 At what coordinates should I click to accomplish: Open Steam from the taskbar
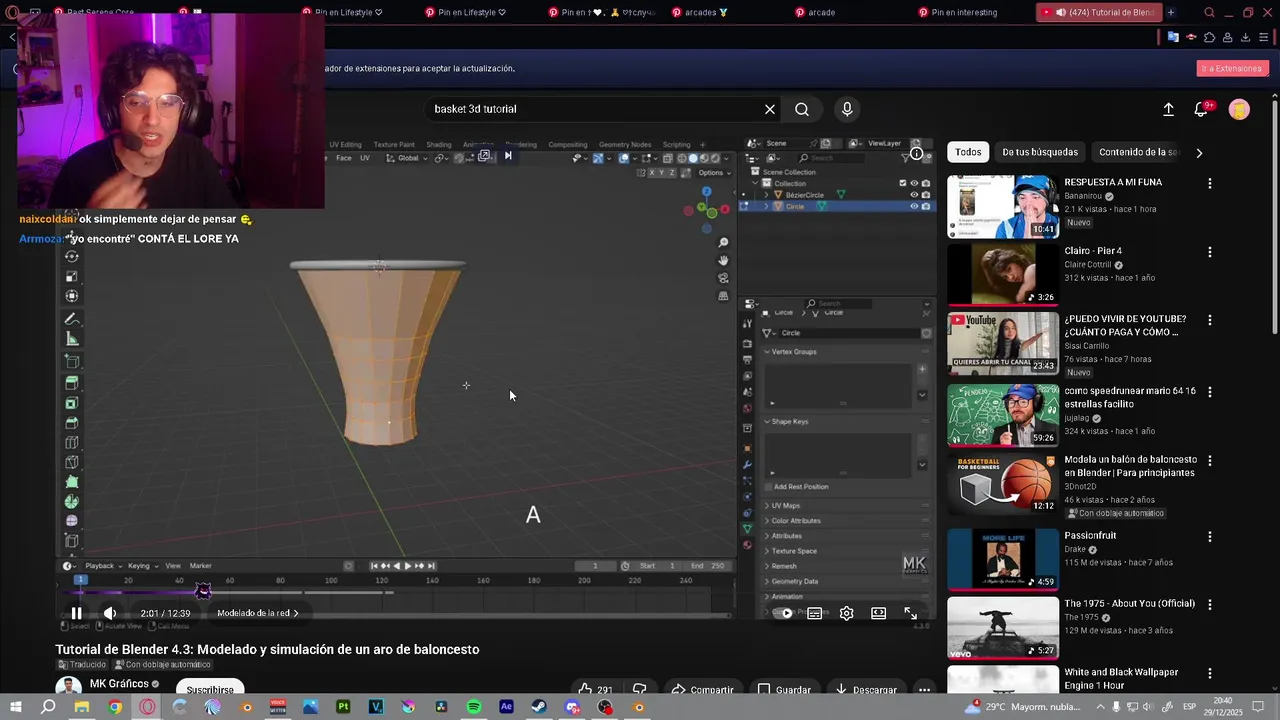coord(539,707)
